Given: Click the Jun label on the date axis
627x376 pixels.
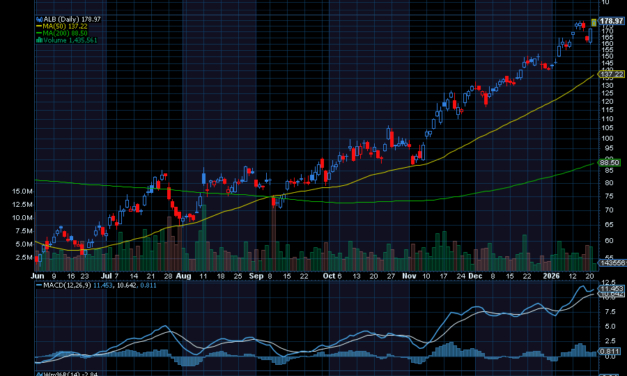Looking at the screenshot, I should pos(37,276).
